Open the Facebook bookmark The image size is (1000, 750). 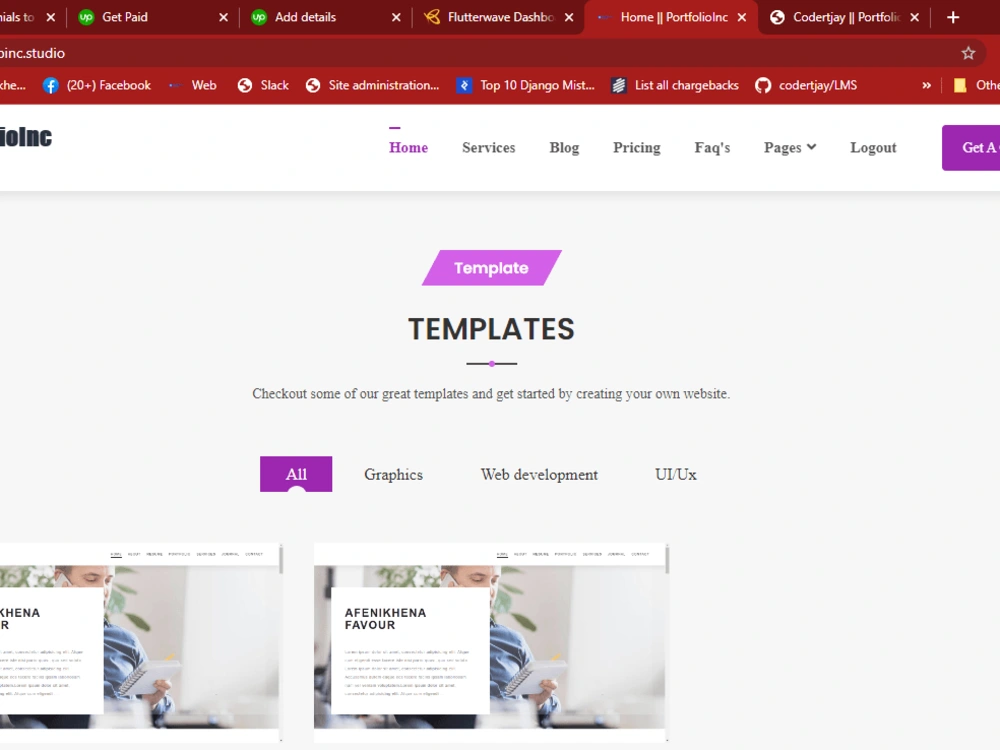tap(97, 85)
